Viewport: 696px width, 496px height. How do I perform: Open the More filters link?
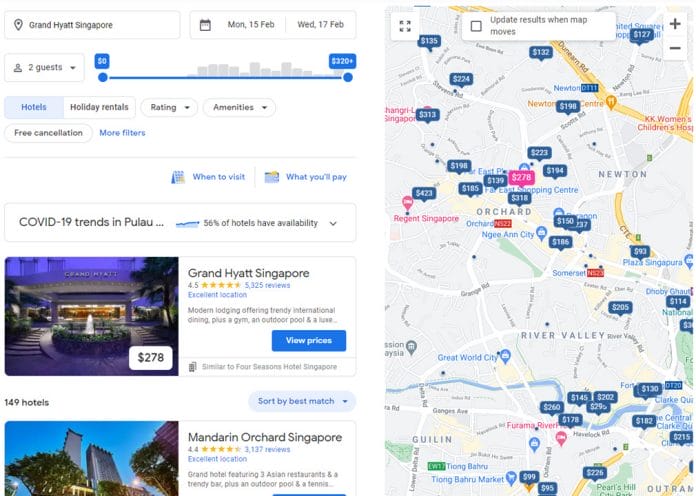[x=122, y=133]
